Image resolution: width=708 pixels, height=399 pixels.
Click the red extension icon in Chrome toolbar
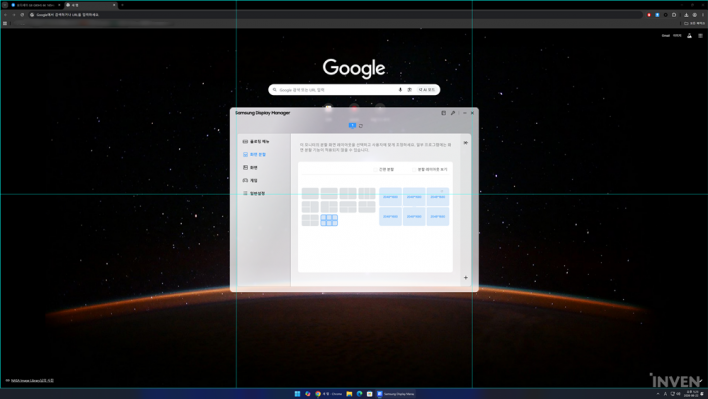pyautogui.click(x=649, y=15)
